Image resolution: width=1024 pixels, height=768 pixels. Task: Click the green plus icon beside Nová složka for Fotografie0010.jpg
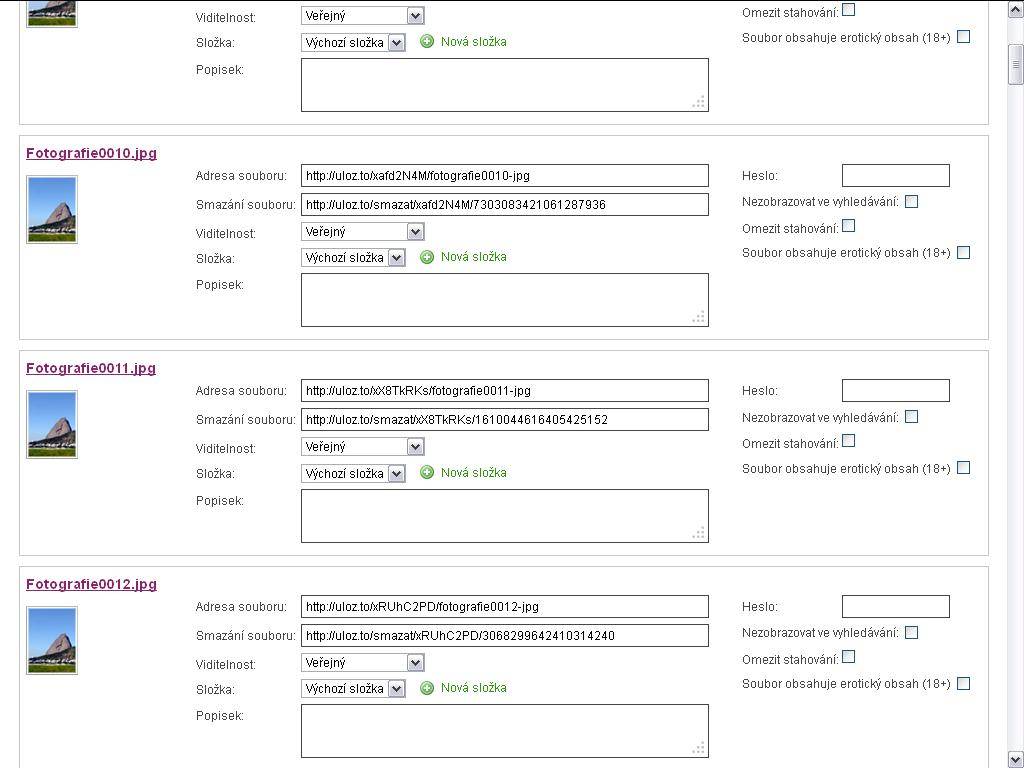tap(426, 257)
